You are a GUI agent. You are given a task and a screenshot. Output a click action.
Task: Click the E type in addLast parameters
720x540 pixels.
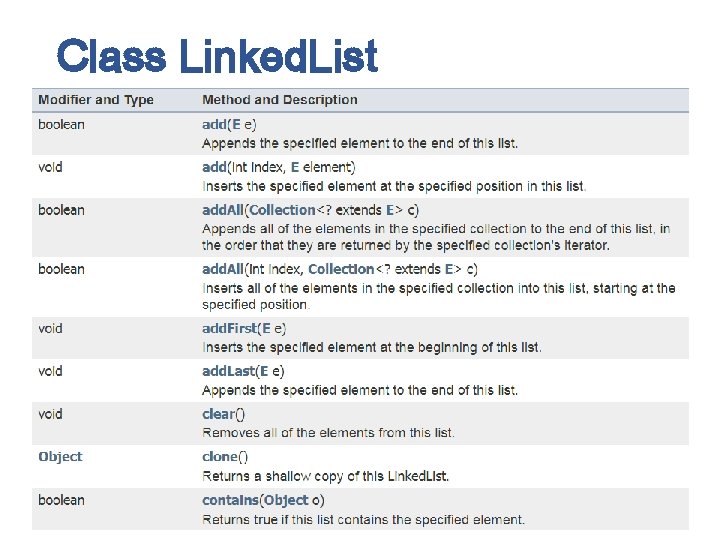264,371
